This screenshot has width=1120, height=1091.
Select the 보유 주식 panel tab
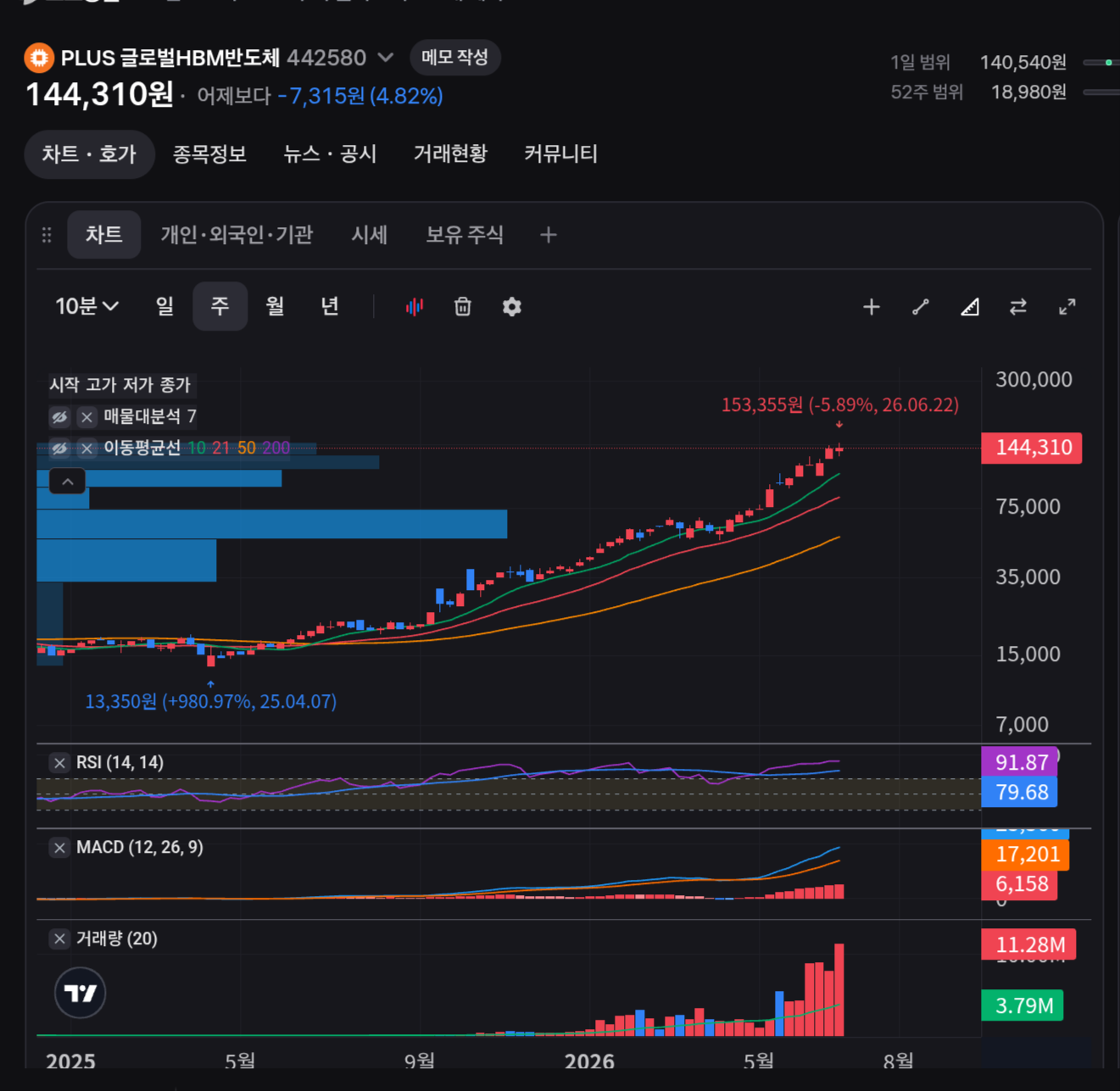465,235
